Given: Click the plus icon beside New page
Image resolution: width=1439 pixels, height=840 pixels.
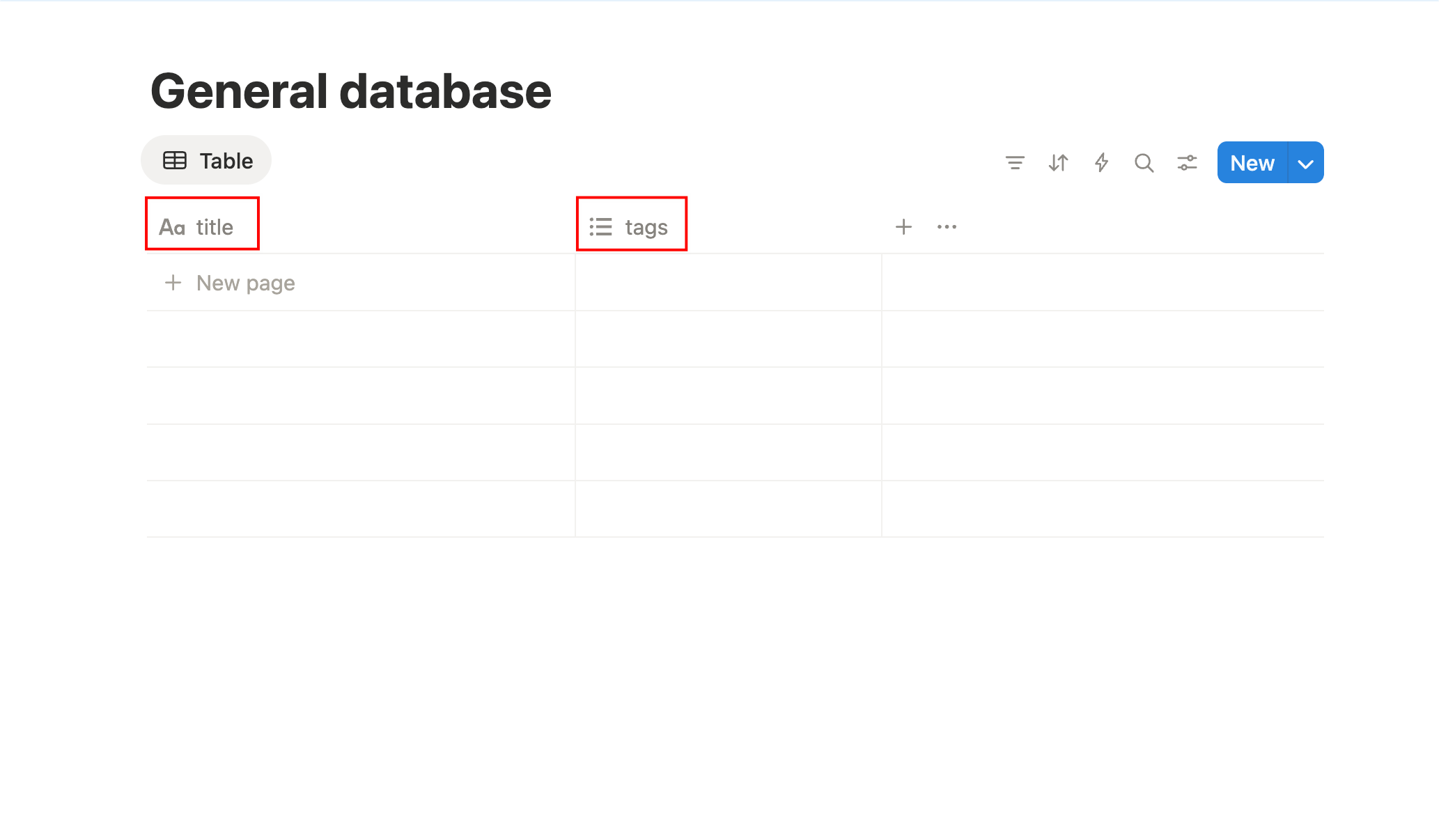Looking at the screenshot, I should (173, 283).
